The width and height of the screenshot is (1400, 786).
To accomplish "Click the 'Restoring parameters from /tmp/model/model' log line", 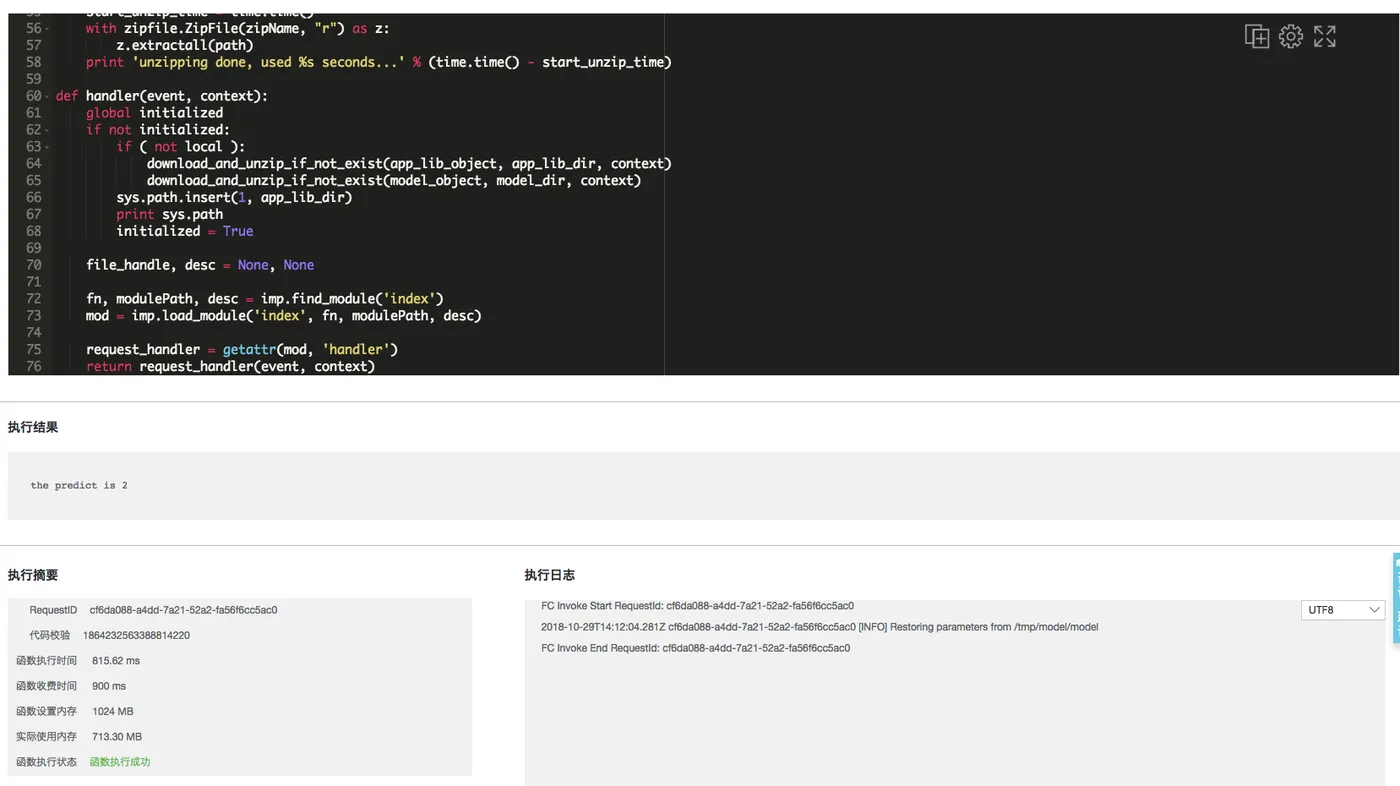I will click(x=819, y=627).
